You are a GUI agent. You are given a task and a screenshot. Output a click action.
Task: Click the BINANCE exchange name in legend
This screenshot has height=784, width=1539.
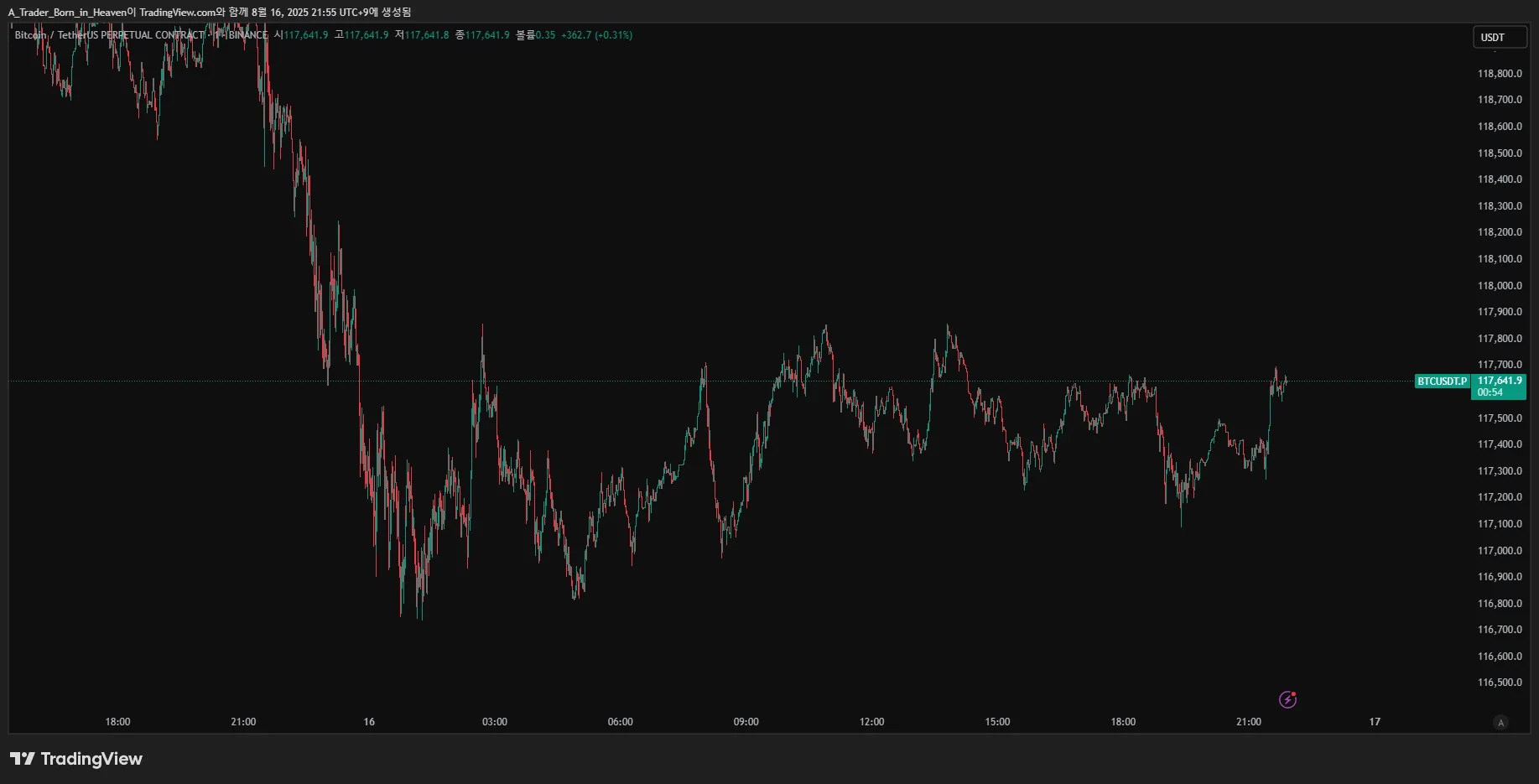247,35
